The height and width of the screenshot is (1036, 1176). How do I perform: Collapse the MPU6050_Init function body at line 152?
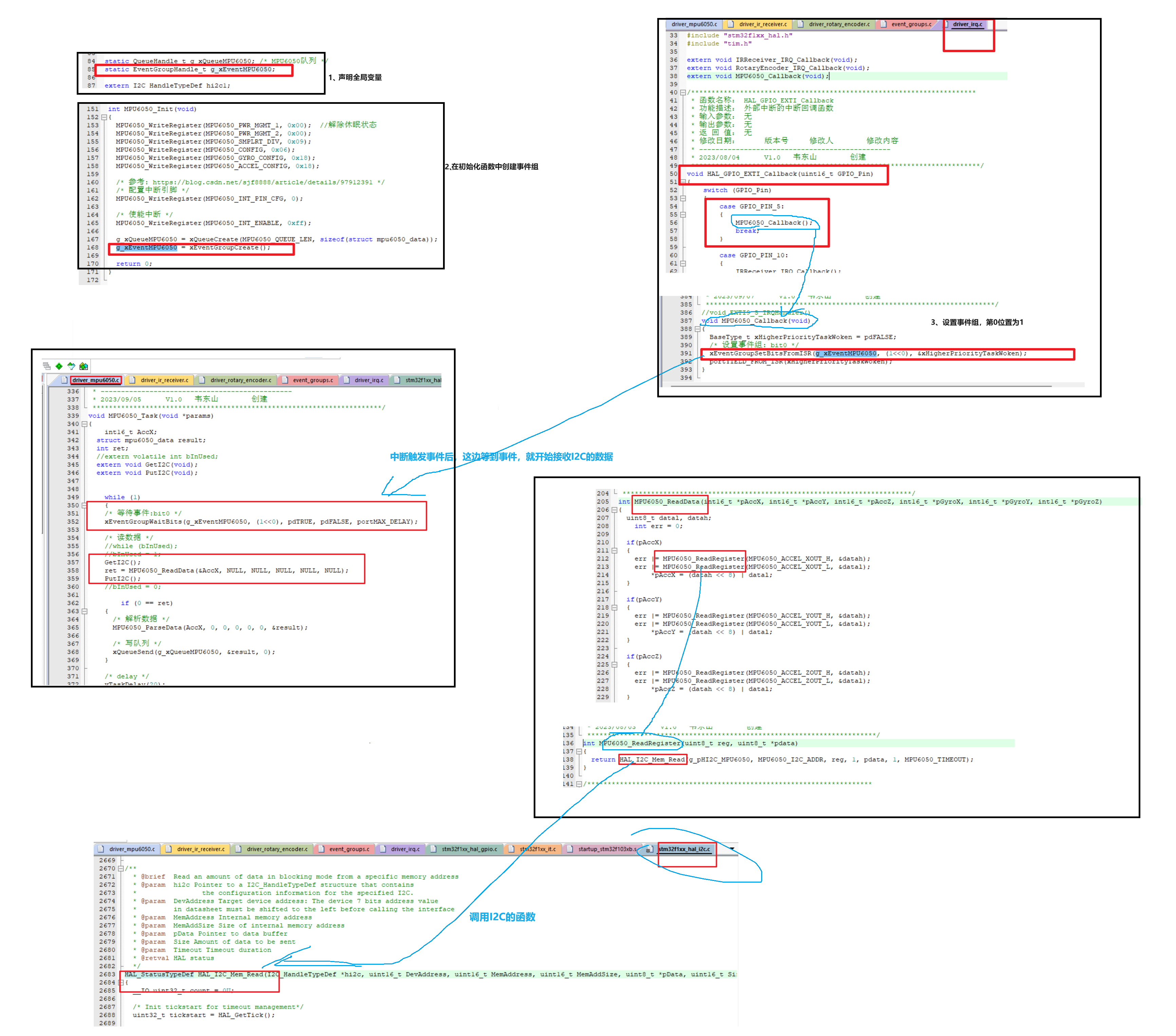(104, 117)
